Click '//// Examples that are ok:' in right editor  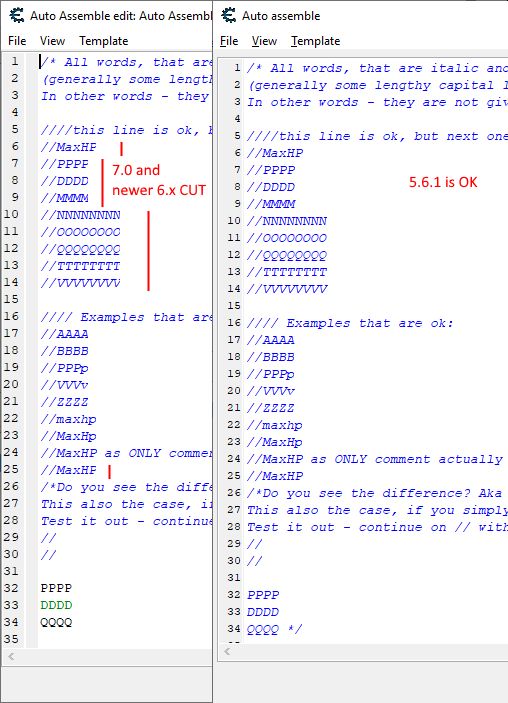point(350,323)
